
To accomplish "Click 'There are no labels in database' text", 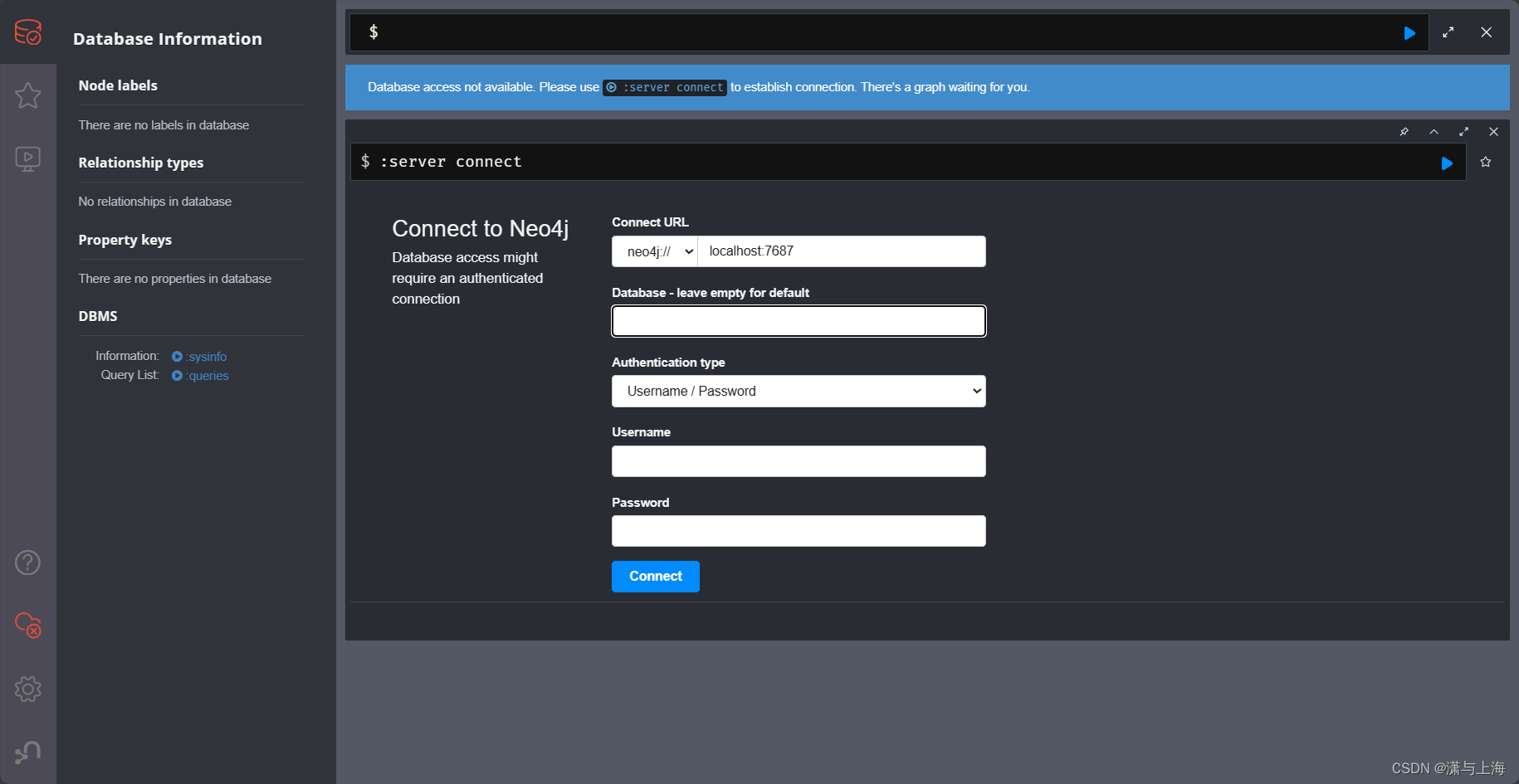I will point(164,125).
